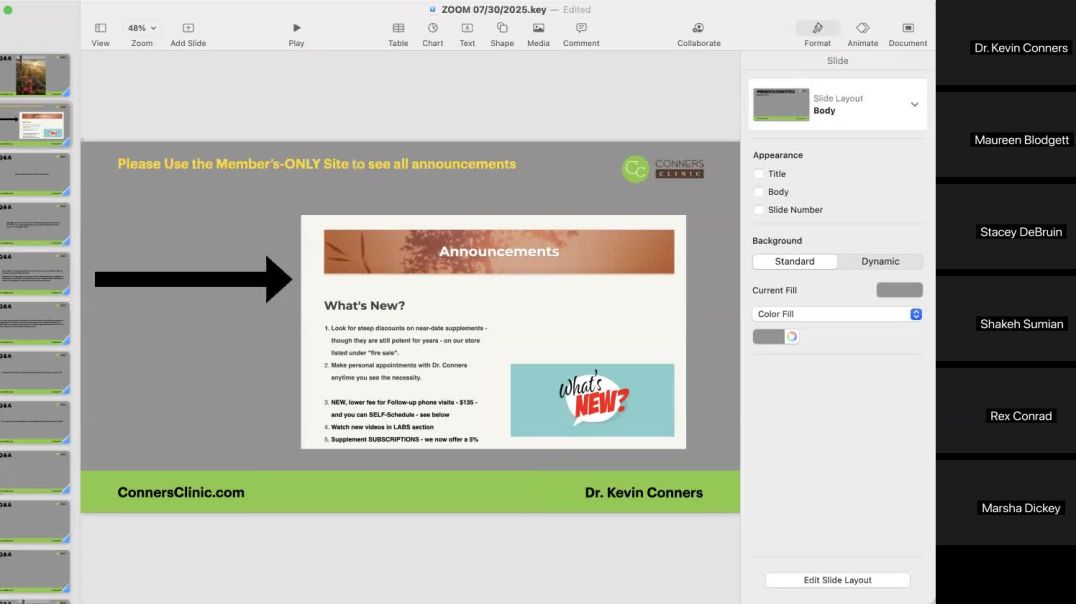Insert a Table from the toolbar
The height and width of the screenshot is (604, 1076).
pos(398,34)
